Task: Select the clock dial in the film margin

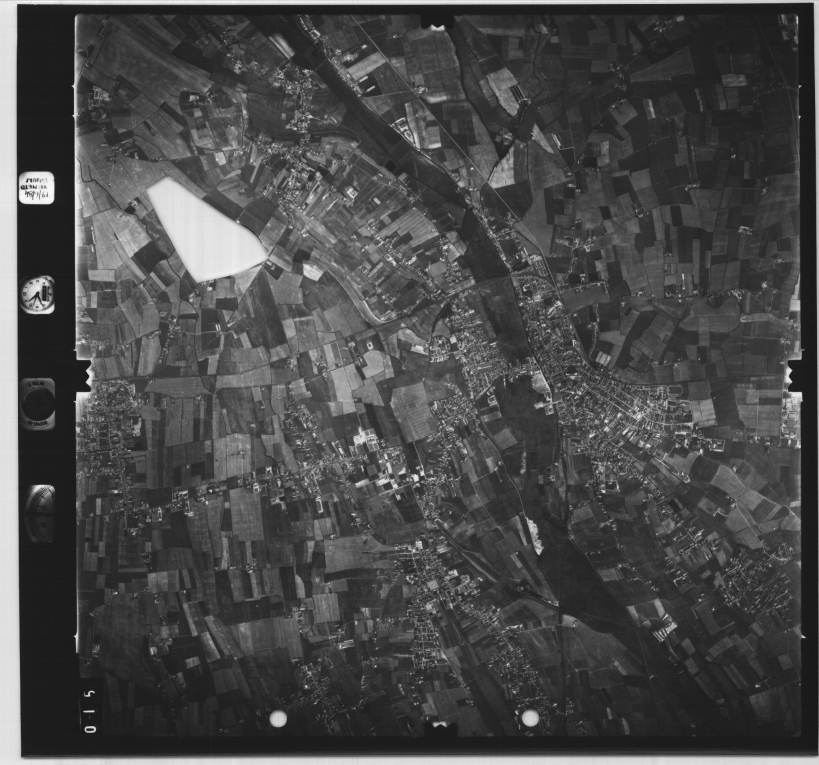Action: click(x=37, y=294)
